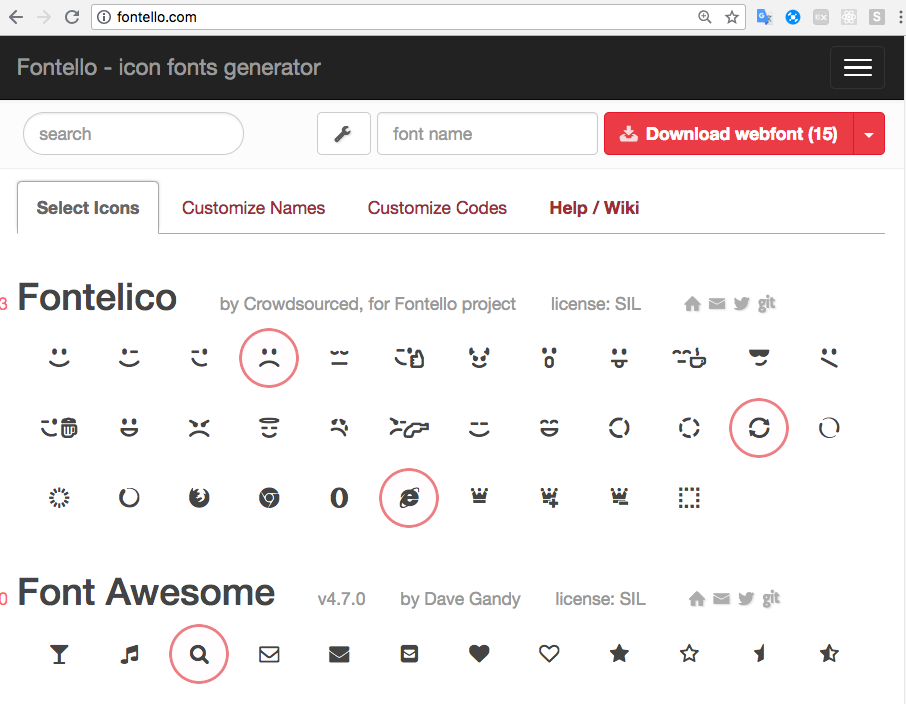Select the Opera browser icon

(x=339, y=497)
